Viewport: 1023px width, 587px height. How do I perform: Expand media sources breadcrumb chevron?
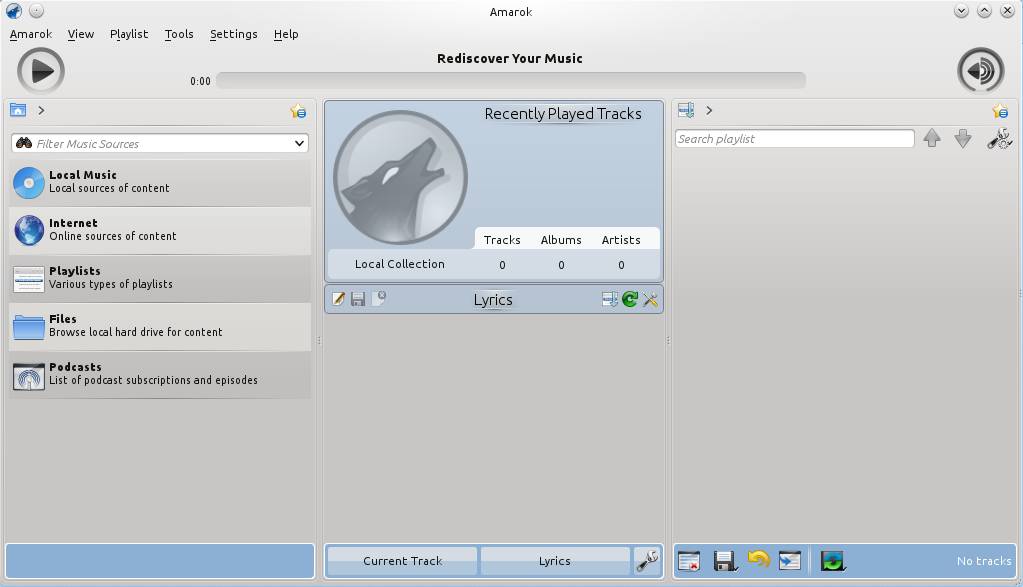[x=41, y=111]
